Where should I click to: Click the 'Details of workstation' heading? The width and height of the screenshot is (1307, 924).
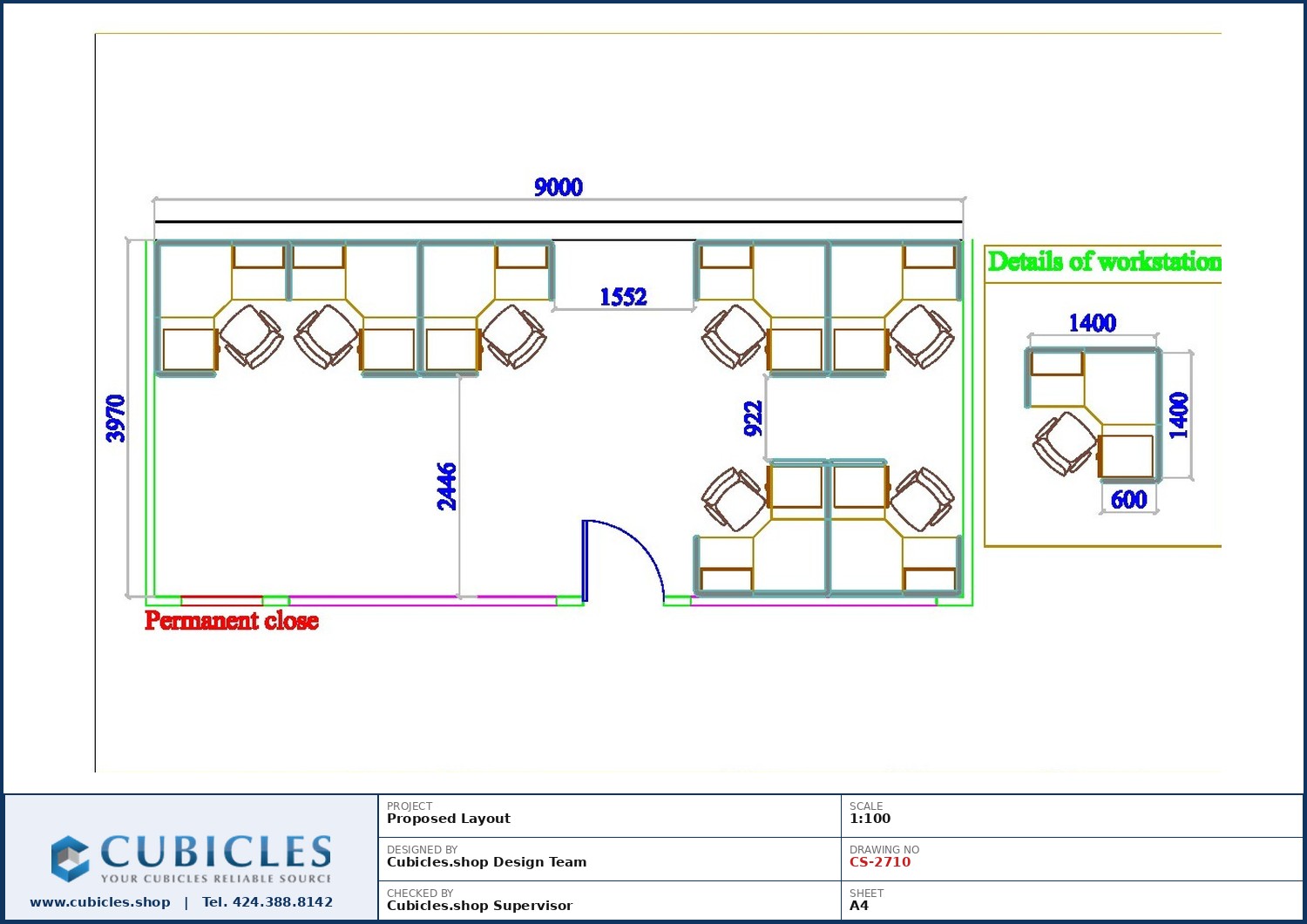pyautogui.click(x=1104, y=261)
